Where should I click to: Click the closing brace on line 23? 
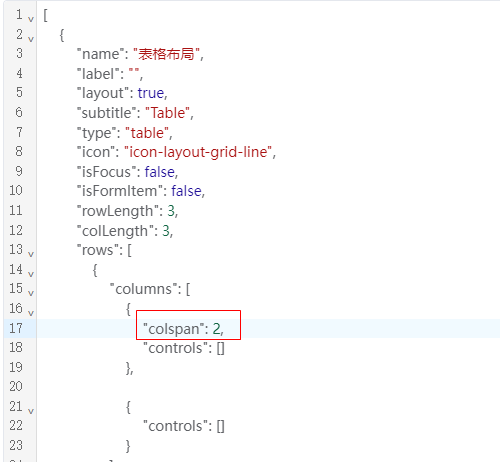pos(128,446)
